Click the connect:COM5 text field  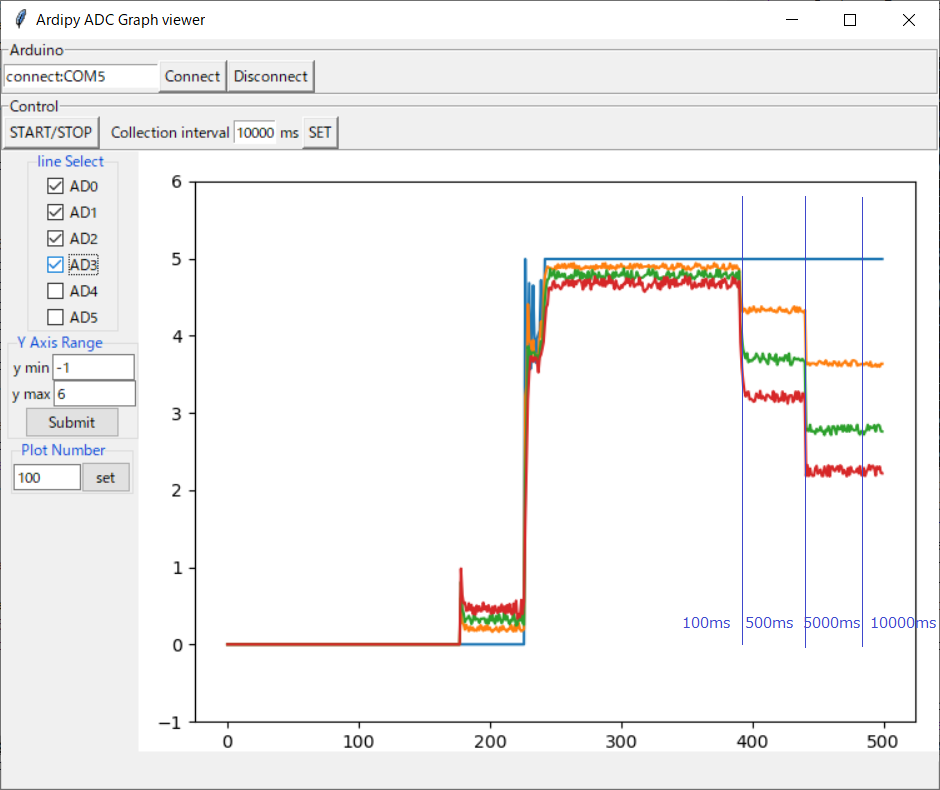point(79,76)
